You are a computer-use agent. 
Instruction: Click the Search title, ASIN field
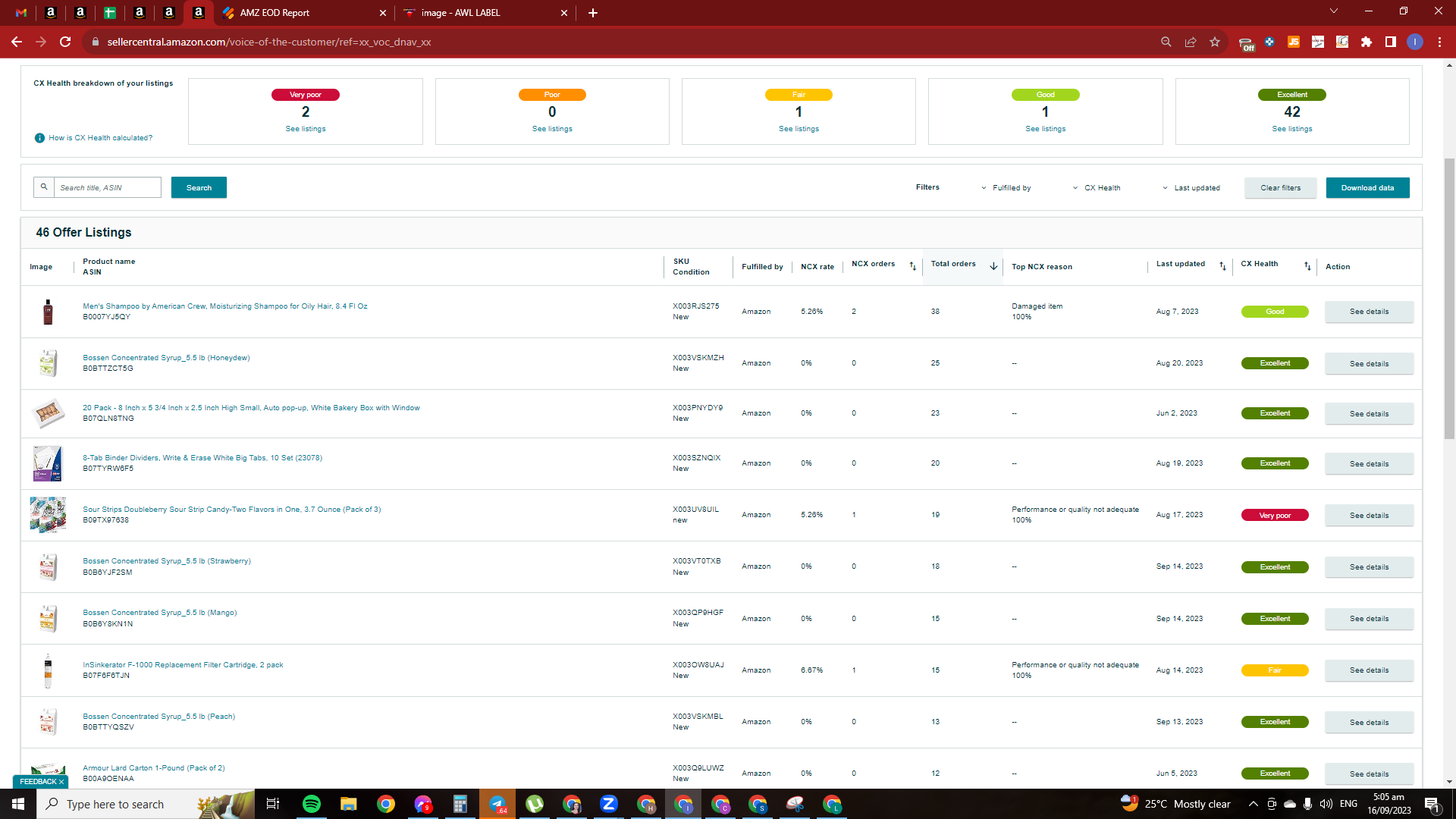[107, 187]
